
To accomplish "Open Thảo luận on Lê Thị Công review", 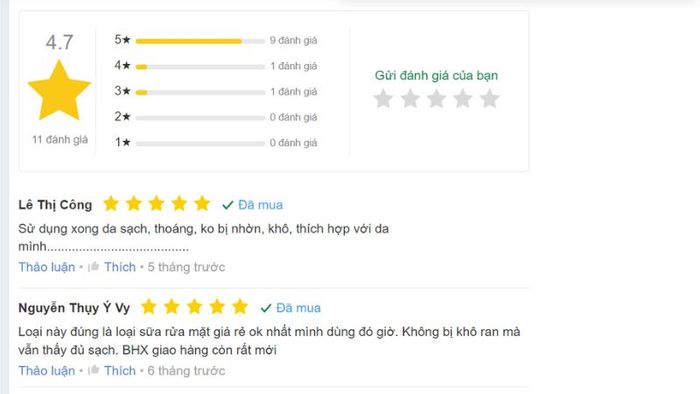I will pyautogui.click(x=47, y=267).
